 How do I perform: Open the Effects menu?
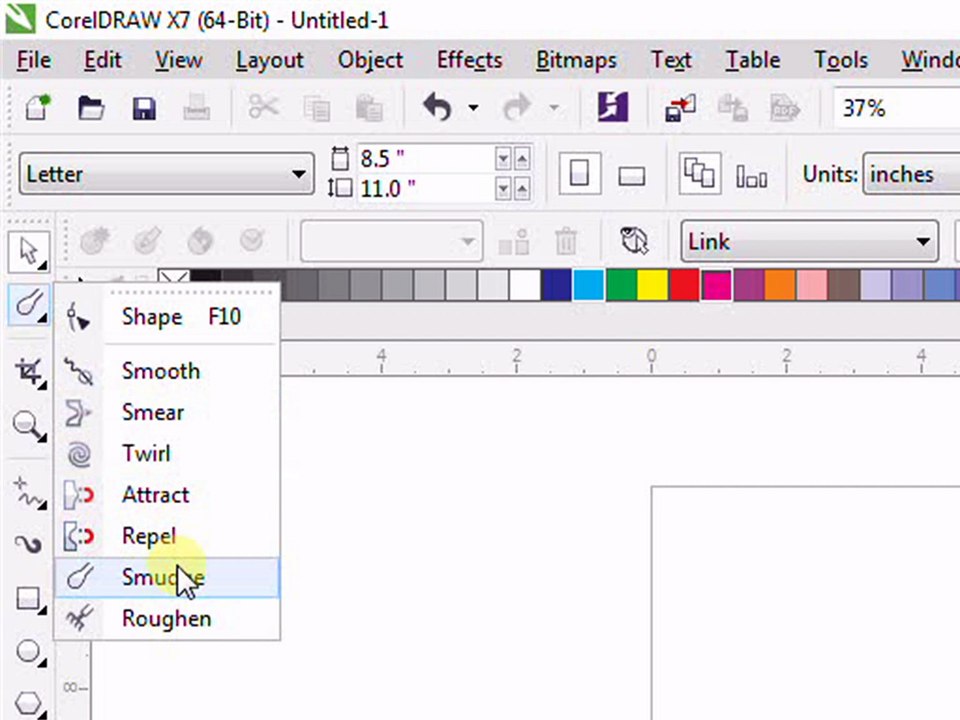tap(469, 60)
